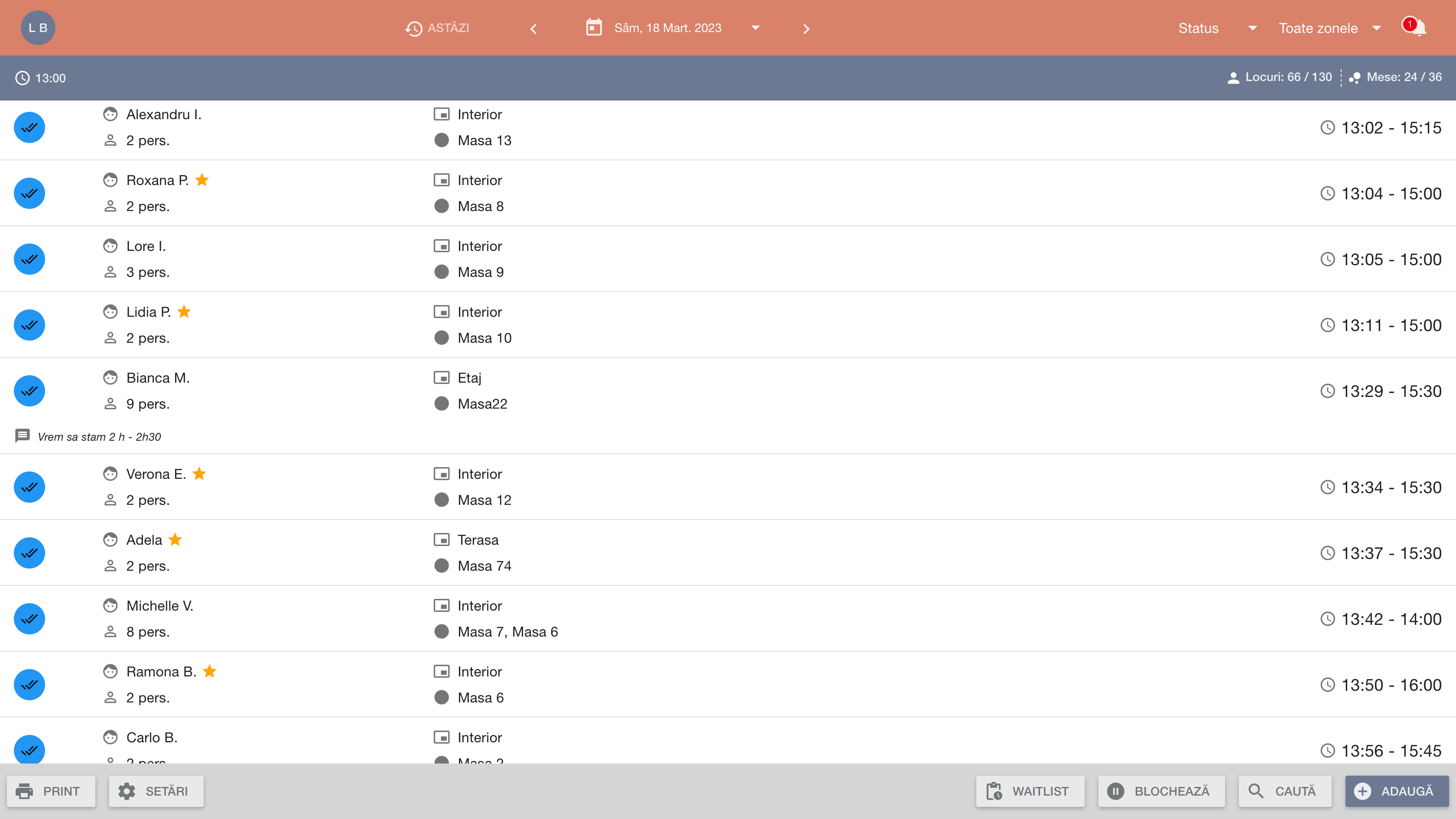Toggle status check for Verona E.
The image size is (1456, 819).
(x=29, y=487)
